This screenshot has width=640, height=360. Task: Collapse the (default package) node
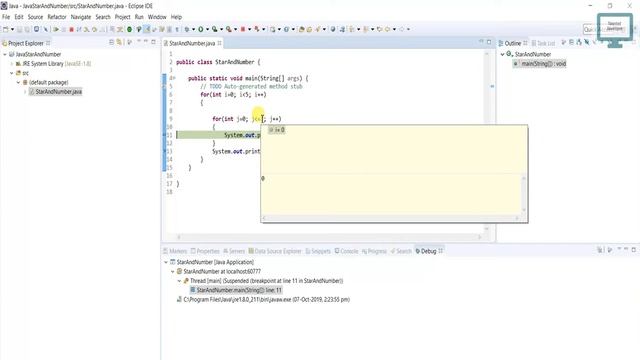18,82
